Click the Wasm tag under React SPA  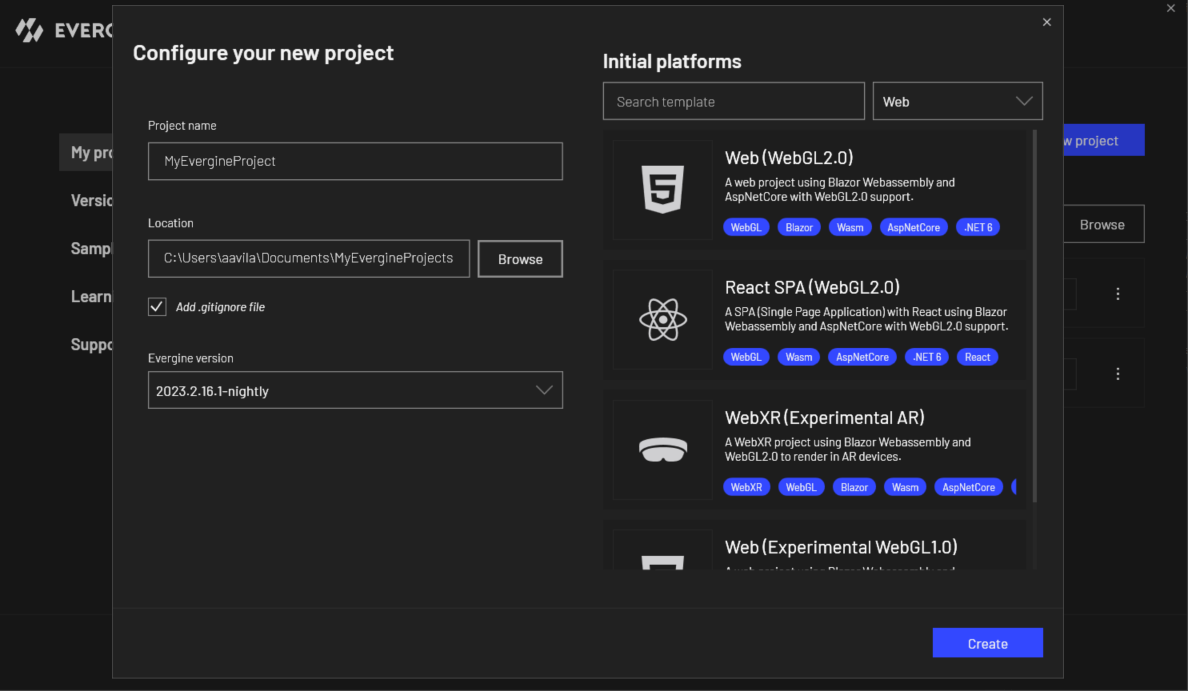click(799, 357)
